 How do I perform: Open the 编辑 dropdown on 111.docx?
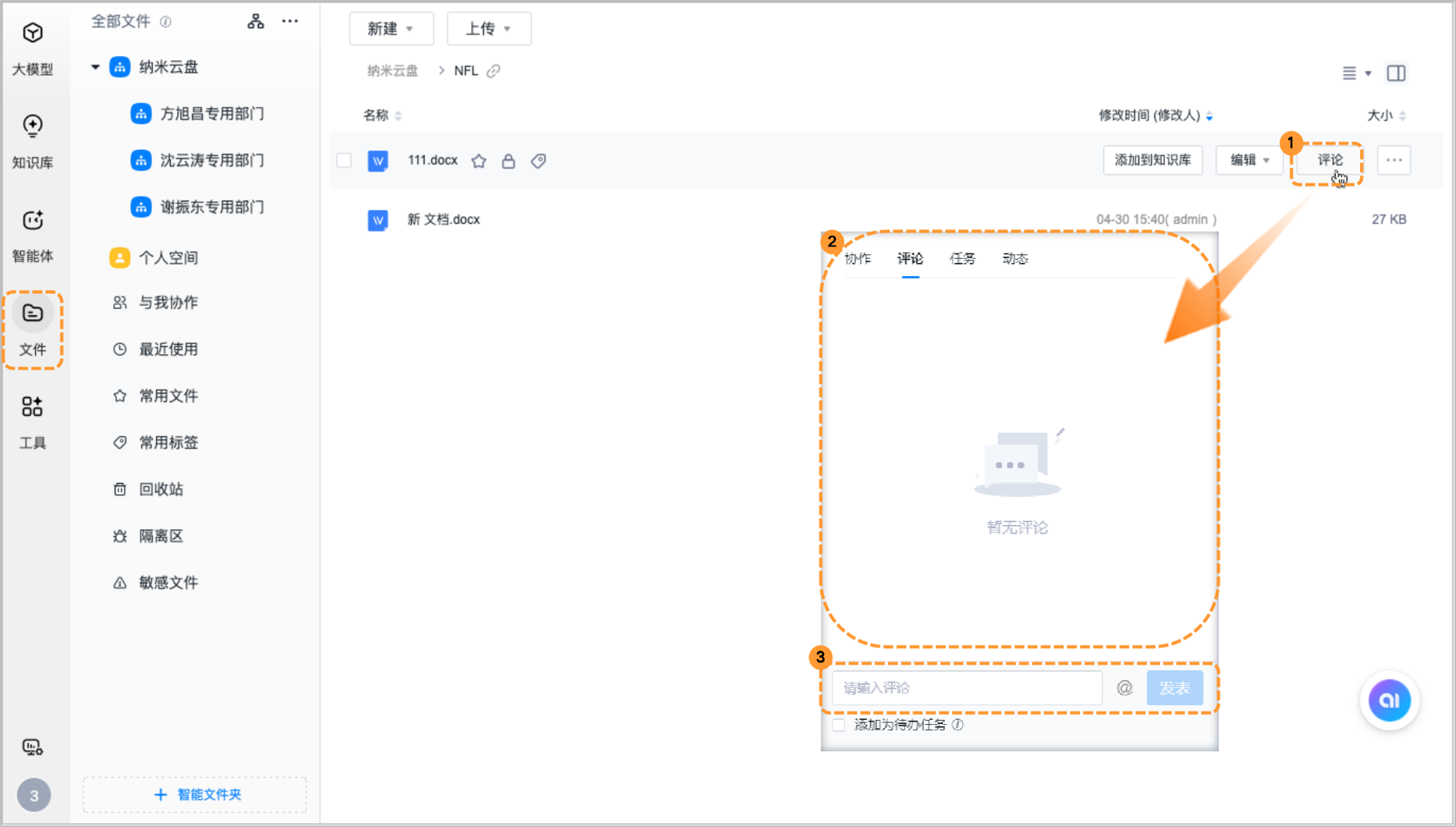(x=1248, y=160)
